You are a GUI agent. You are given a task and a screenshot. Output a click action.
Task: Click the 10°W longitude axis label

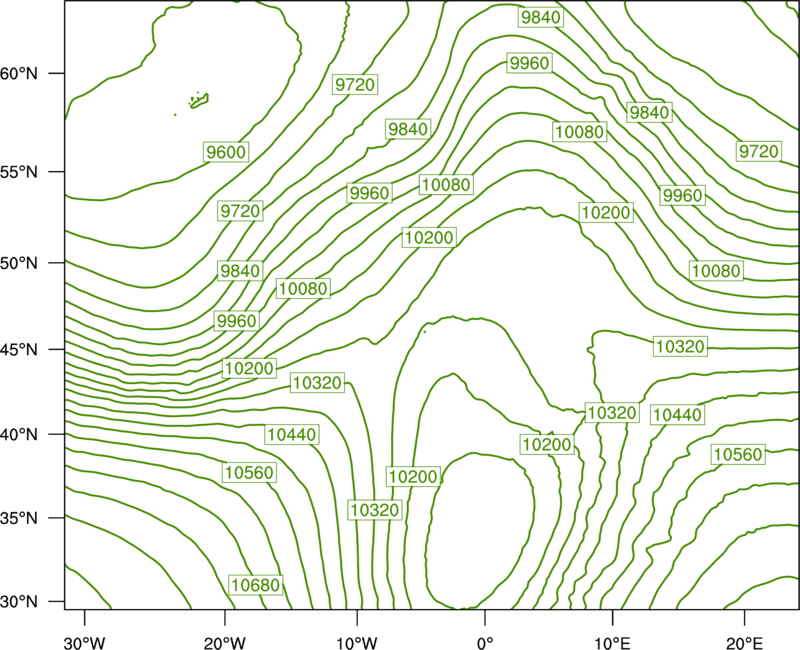pos(357,643)
